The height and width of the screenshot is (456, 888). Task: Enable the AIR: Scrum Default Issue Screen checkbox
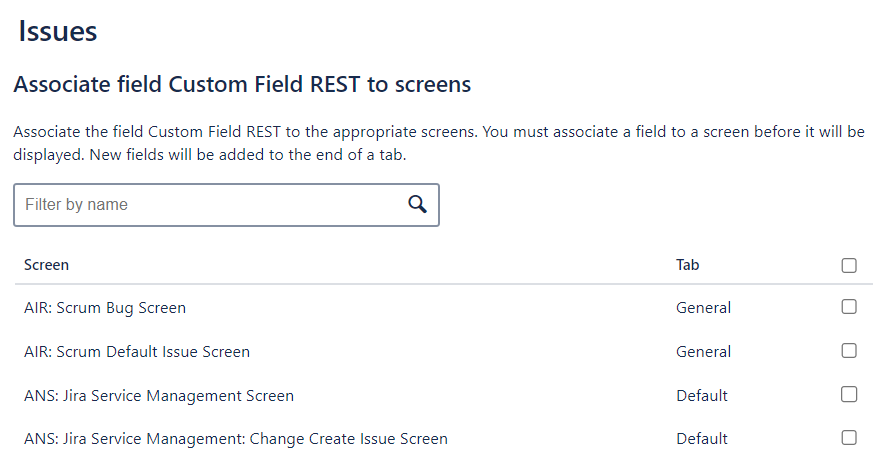click(849, 351)
